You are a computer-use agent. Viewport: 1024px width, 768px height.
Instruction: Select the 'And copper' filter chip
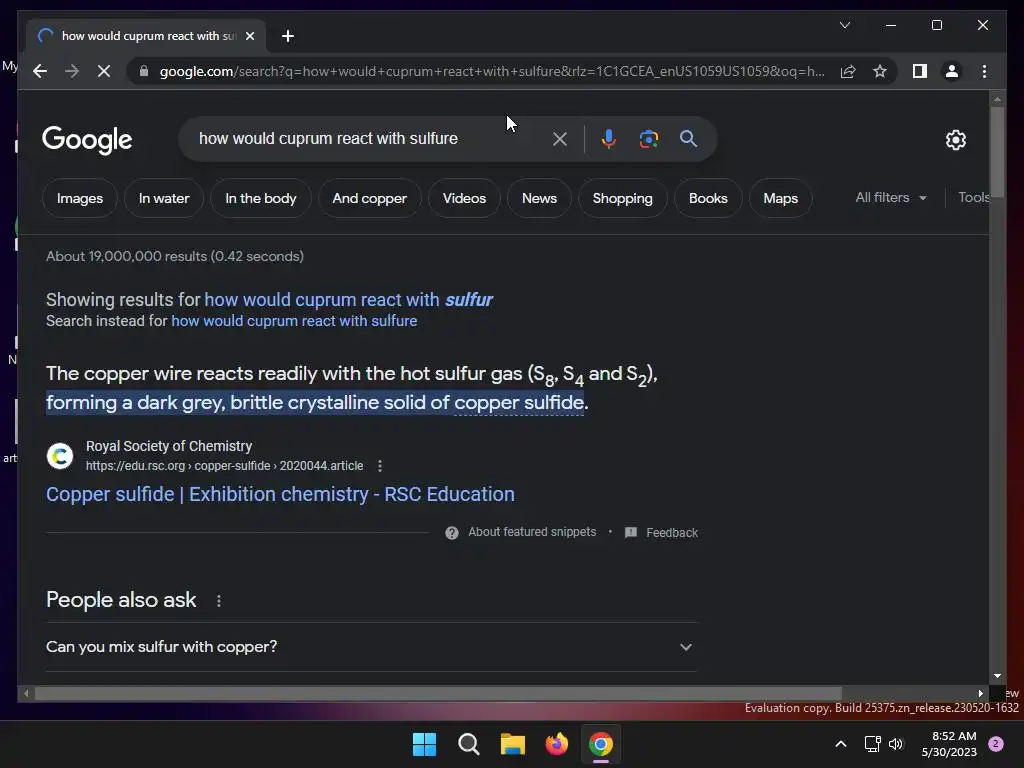(370, 198)
